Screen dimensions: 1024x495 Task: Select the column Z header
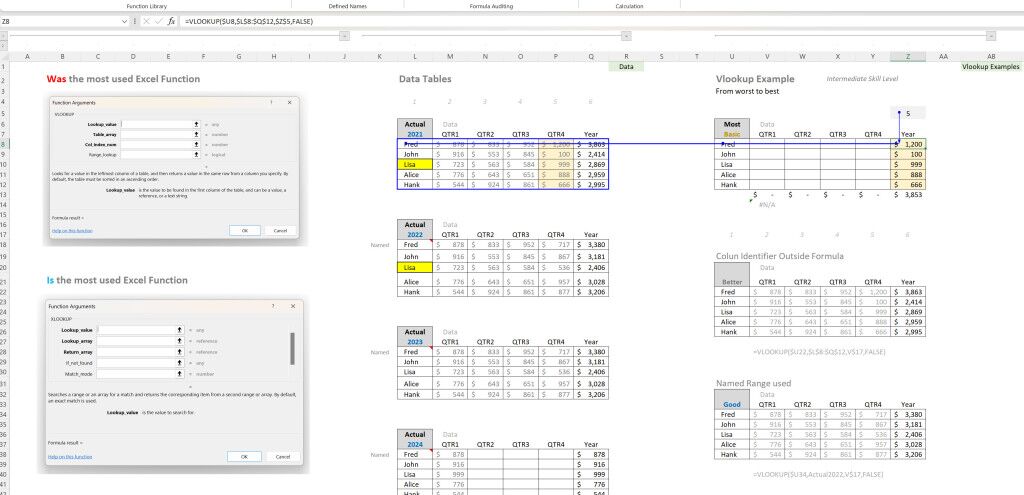coord(907,57)
